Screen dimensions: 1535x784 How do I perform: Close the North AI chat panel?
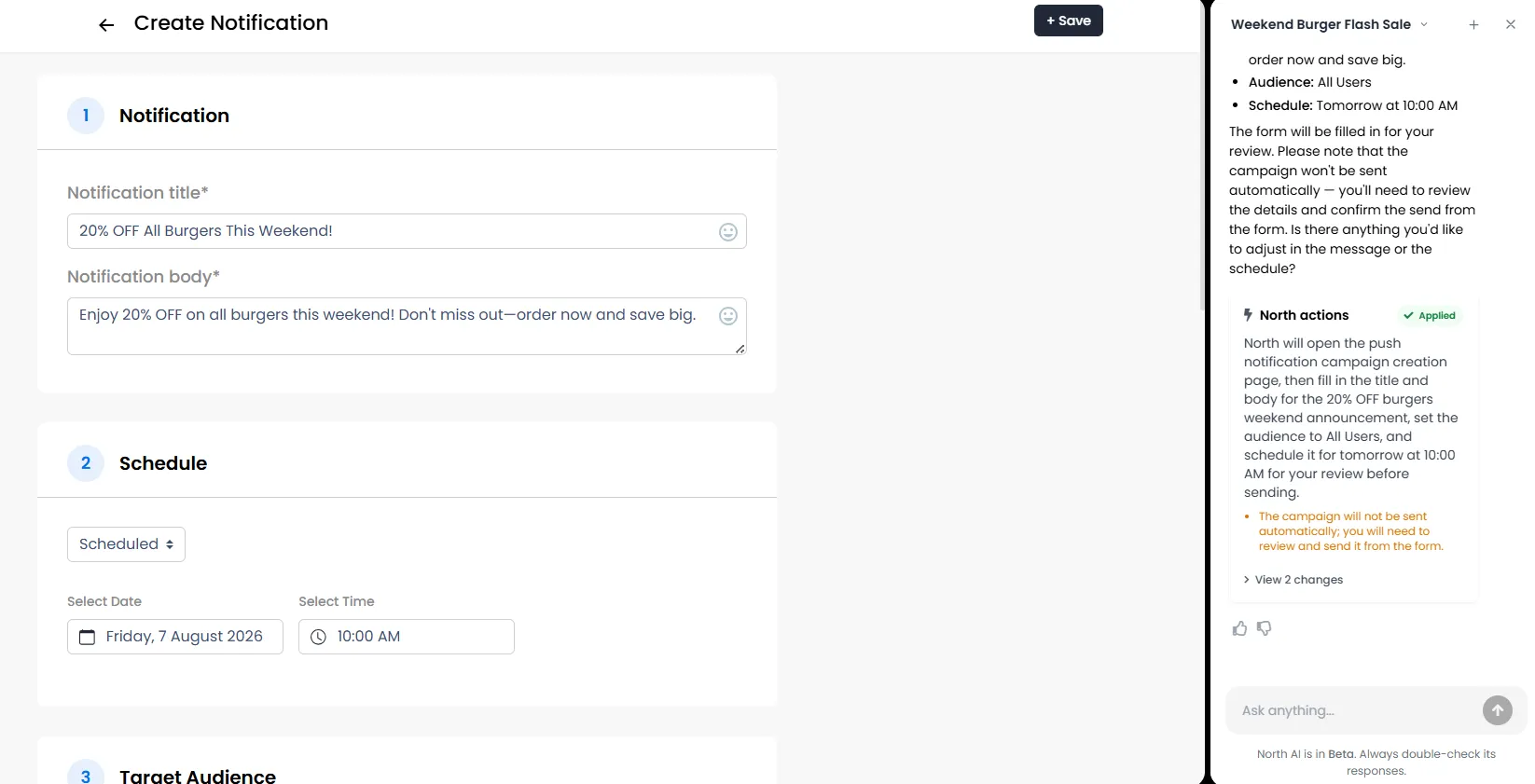click(x=1511, y=25)
